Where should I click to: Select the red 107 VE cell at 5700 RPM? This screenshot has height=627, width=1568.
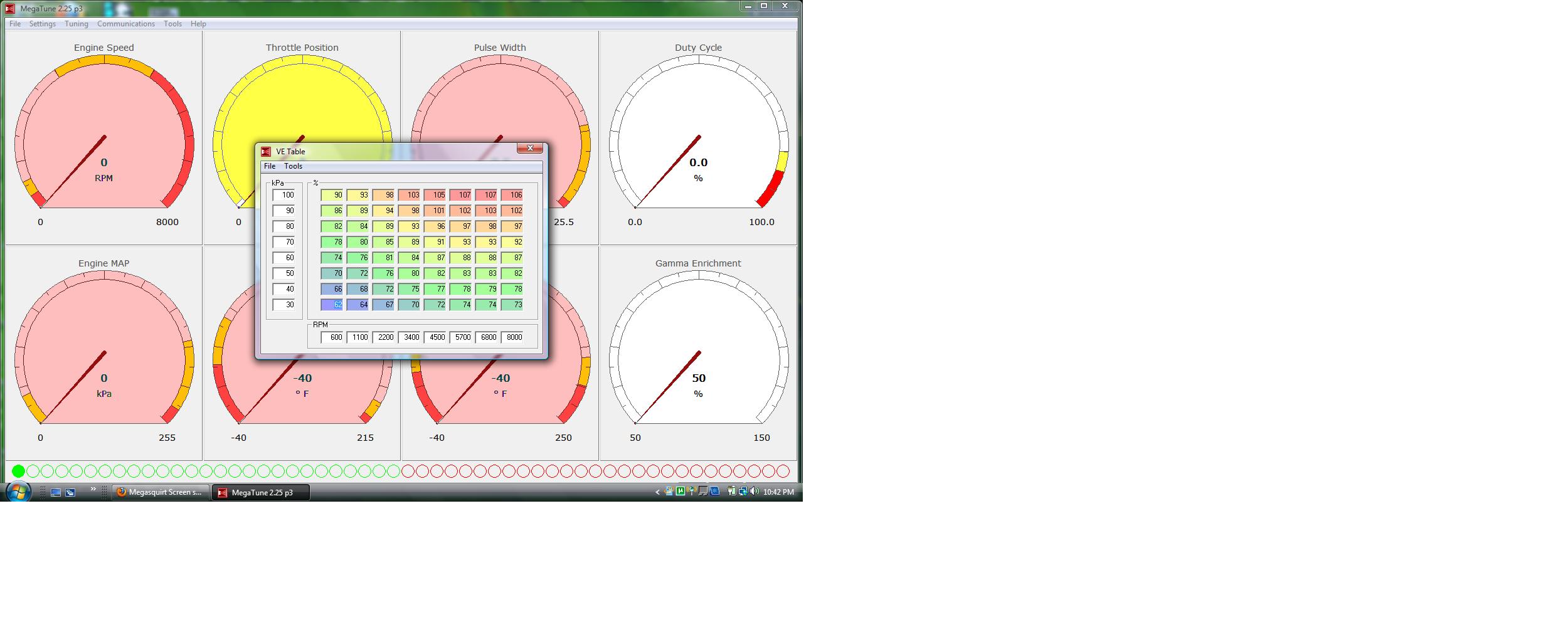point(460,195)
